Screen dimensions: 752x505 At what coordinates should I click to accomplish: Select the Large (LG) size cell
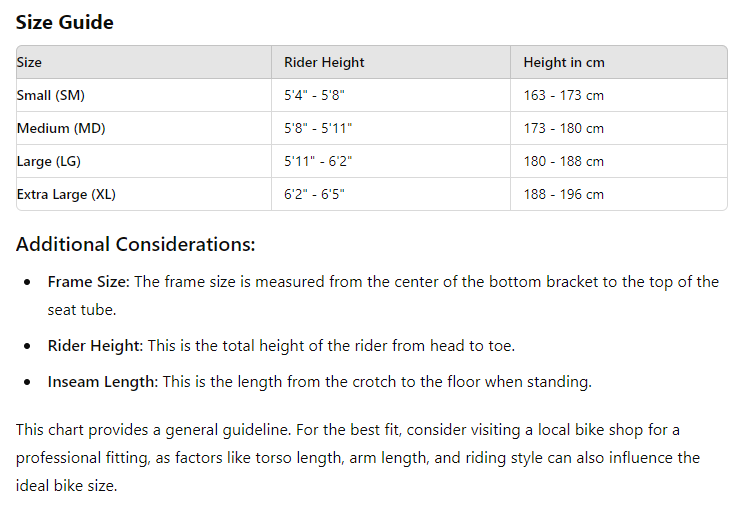[49, 161]
